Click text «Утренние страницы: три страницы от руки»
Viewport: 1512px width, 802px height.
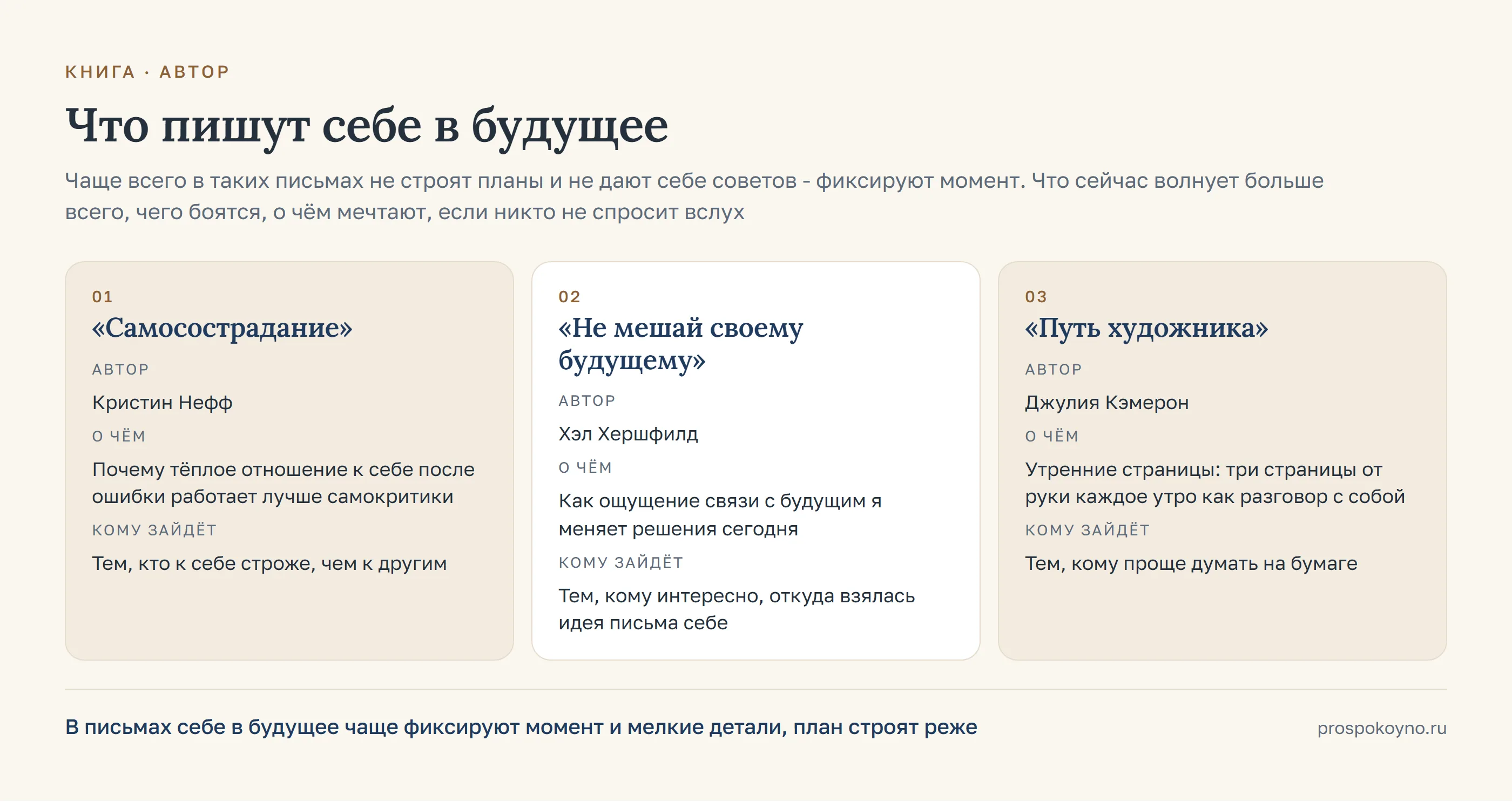point(1203,484)
